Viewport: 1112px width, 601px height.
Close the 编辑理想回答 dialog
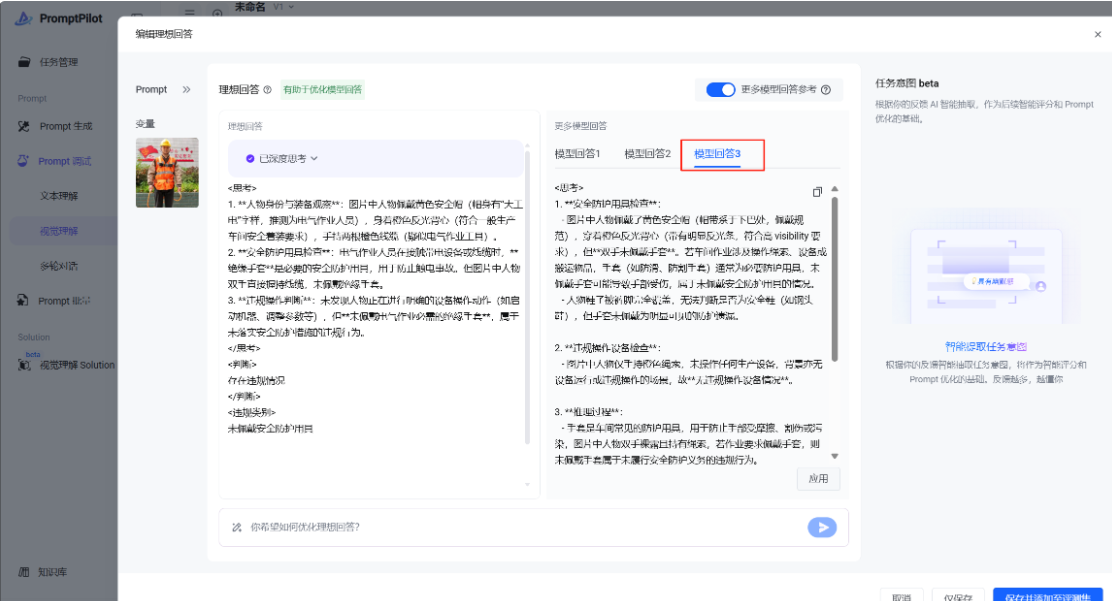(x=1097, y=34)
